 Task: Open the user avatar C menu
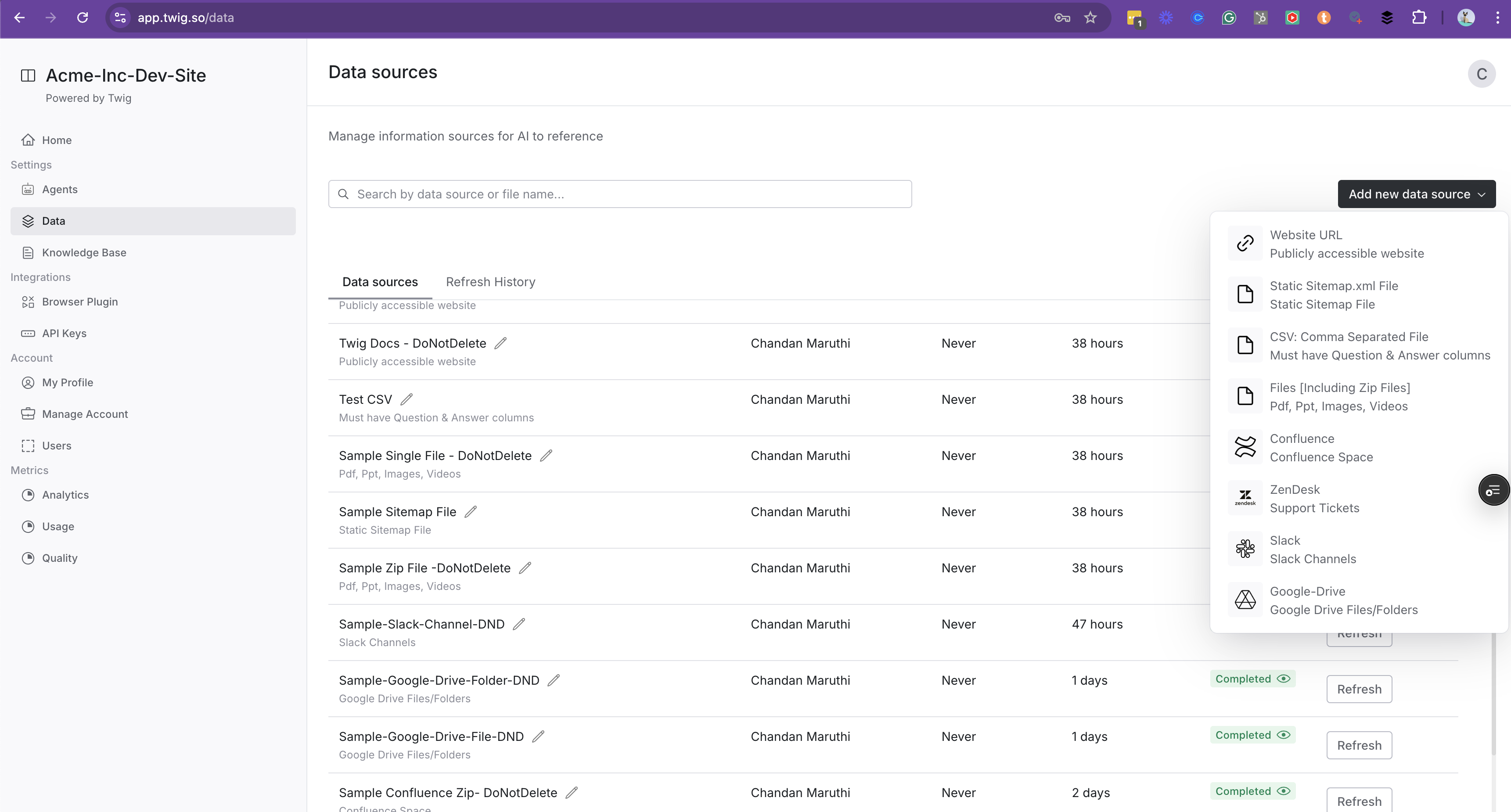click(x=1481, y=74)
